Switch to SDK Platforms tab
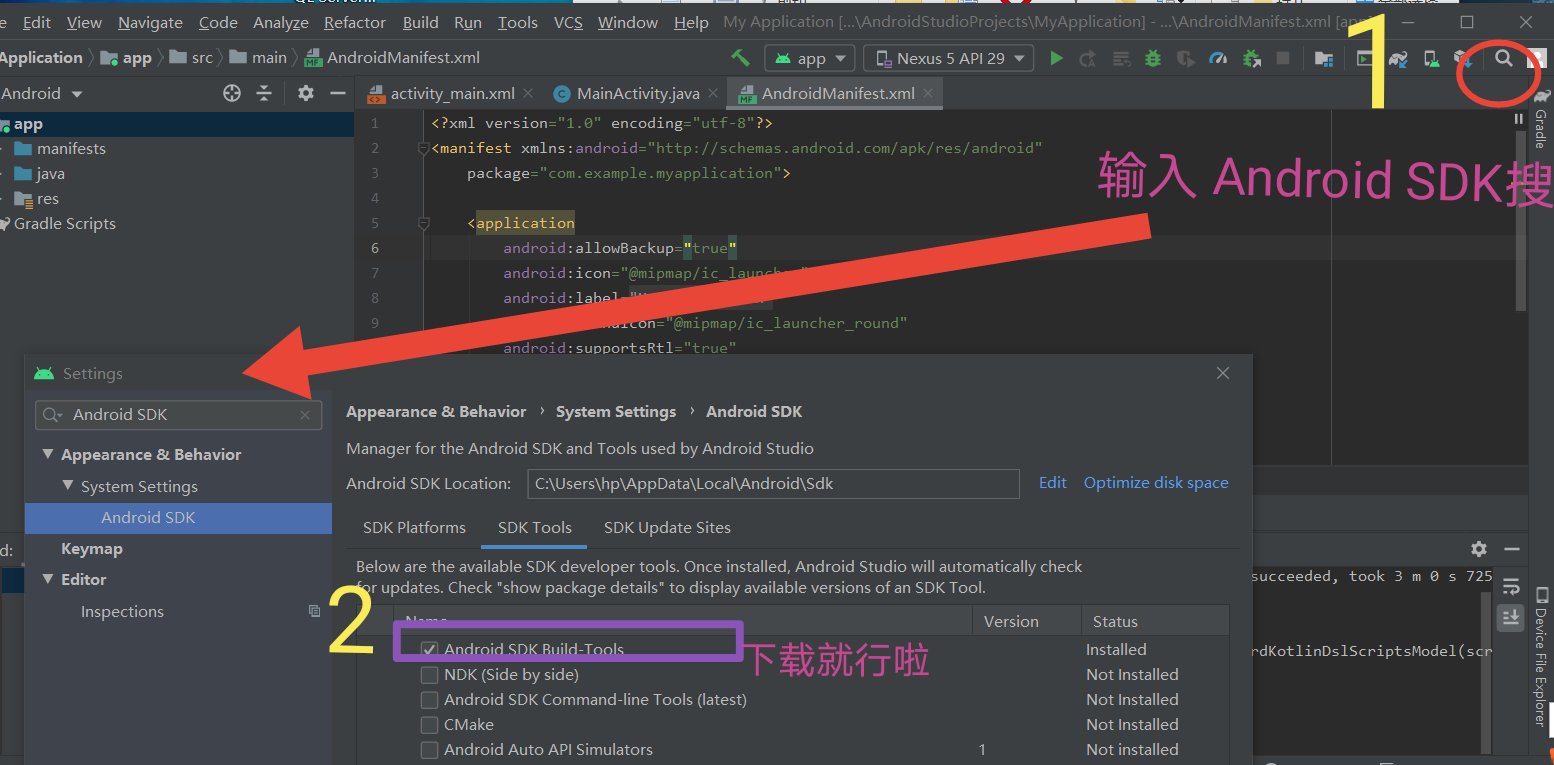The width and height of the screenshot is (1554, 765). (x=414, y=527)
